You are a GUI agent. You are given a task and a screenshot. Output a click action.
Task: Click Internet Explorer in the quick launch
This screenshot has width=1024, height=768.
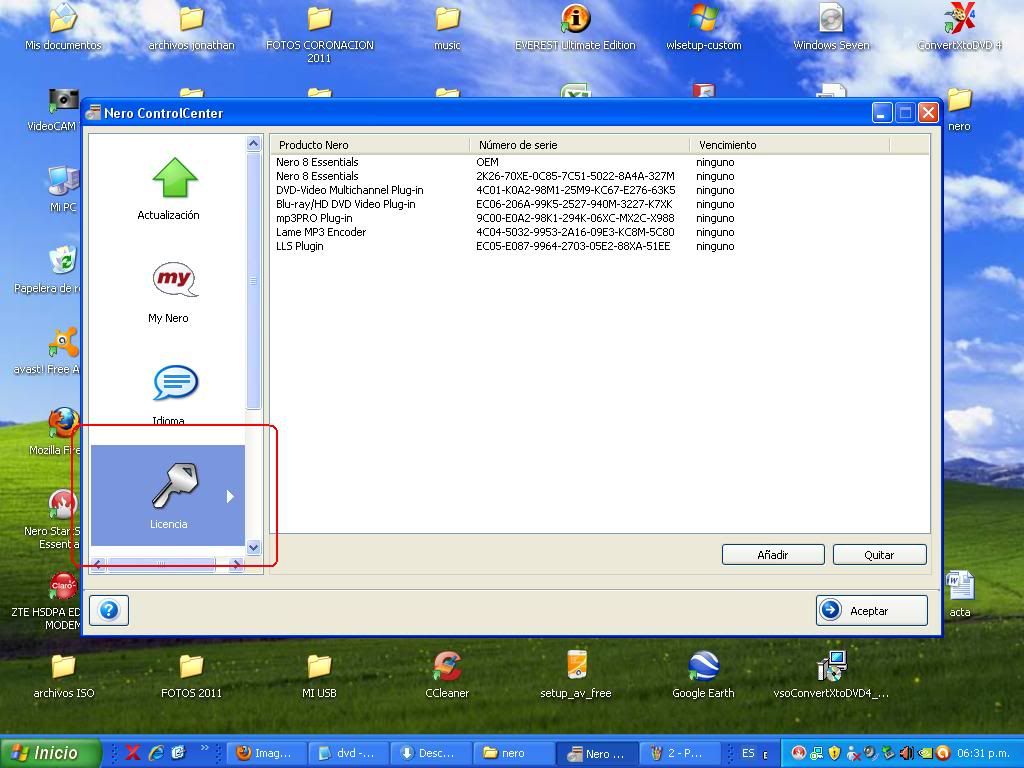[x=156, y=753]
